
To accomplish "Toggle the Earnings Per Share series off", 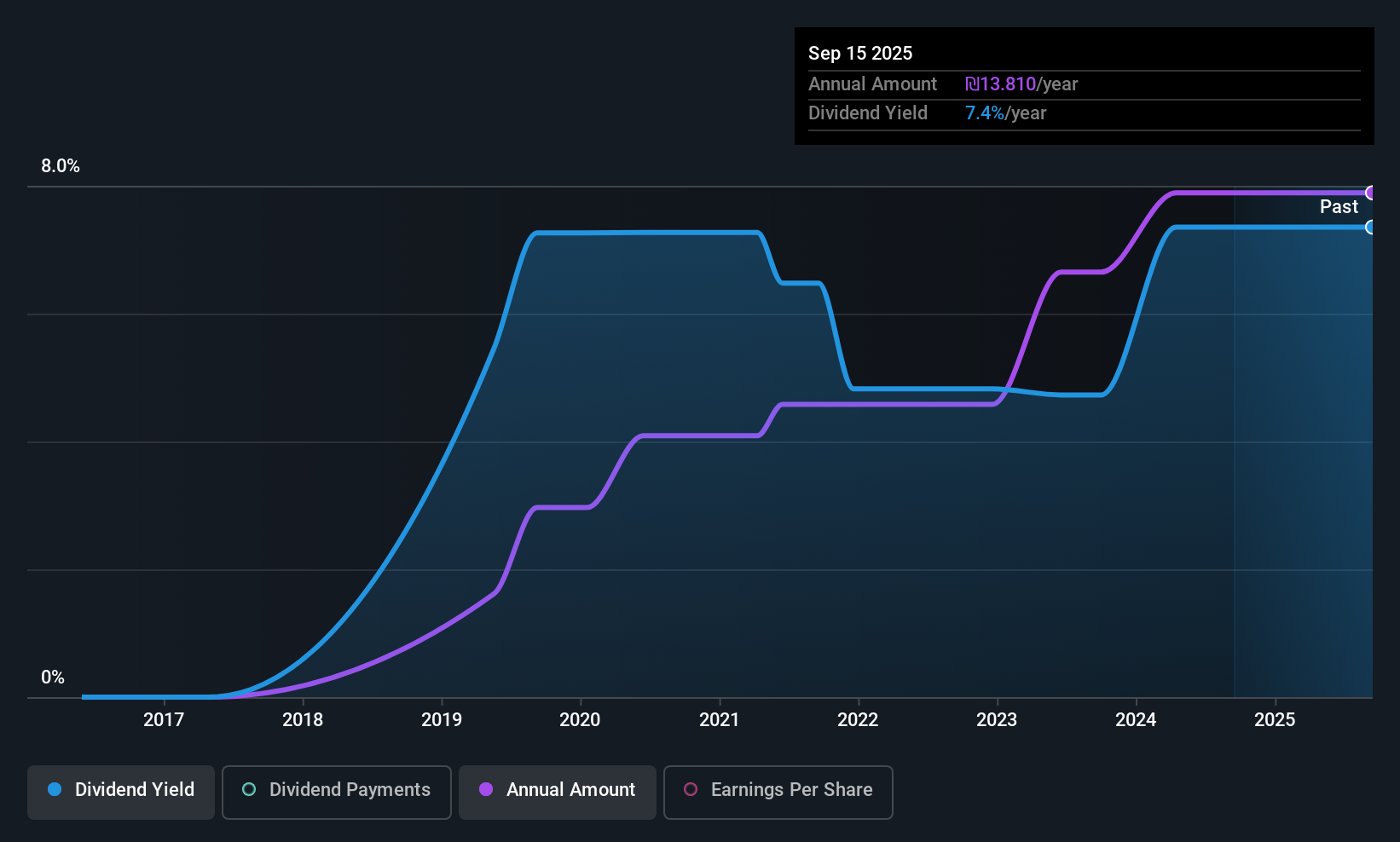I will click(778, 792).
